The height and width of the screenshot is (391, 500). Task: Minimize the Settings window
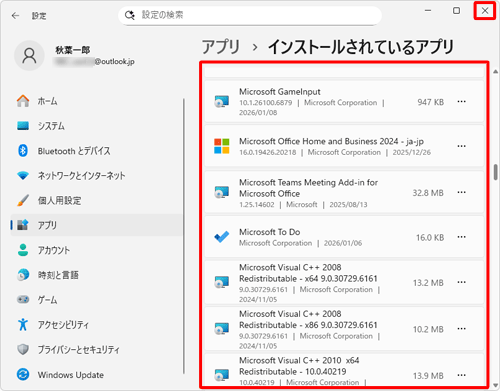pyautogui.click(x=428, y=11)
